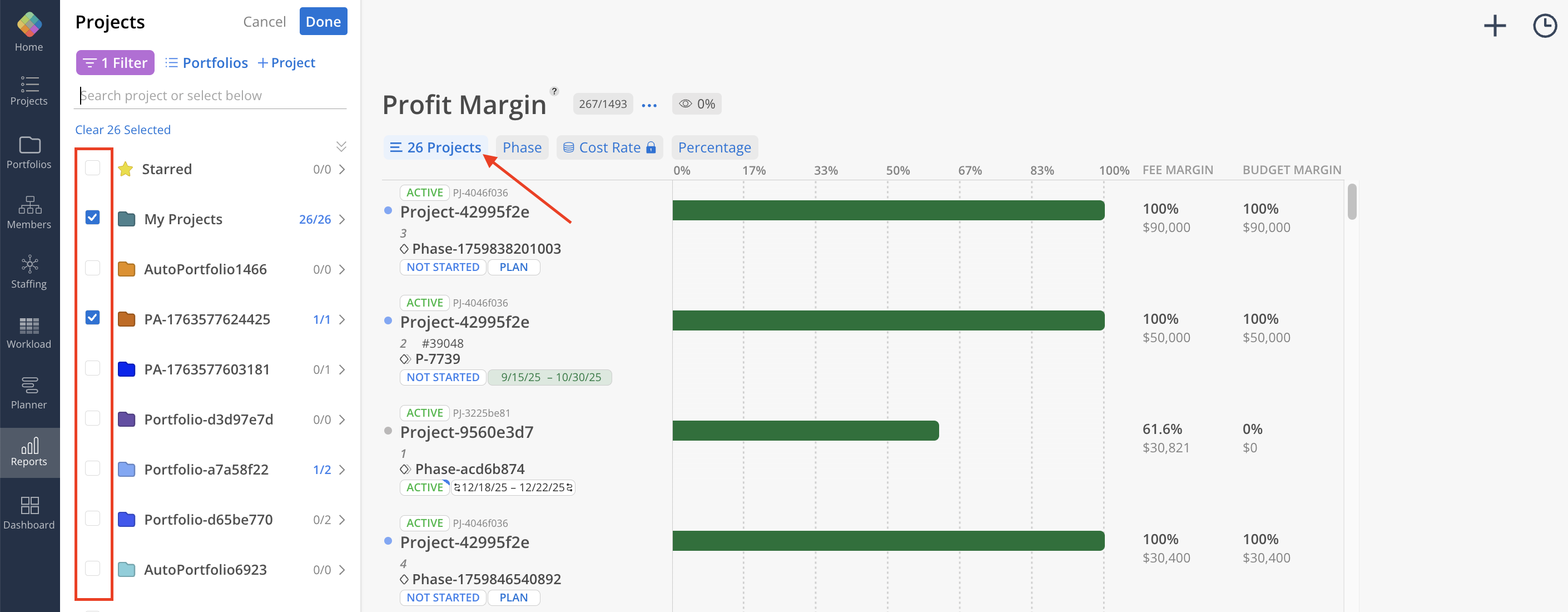Expand the My Projects chevron arrow
The image size is (1568, 612).
(x=342, y=219)
